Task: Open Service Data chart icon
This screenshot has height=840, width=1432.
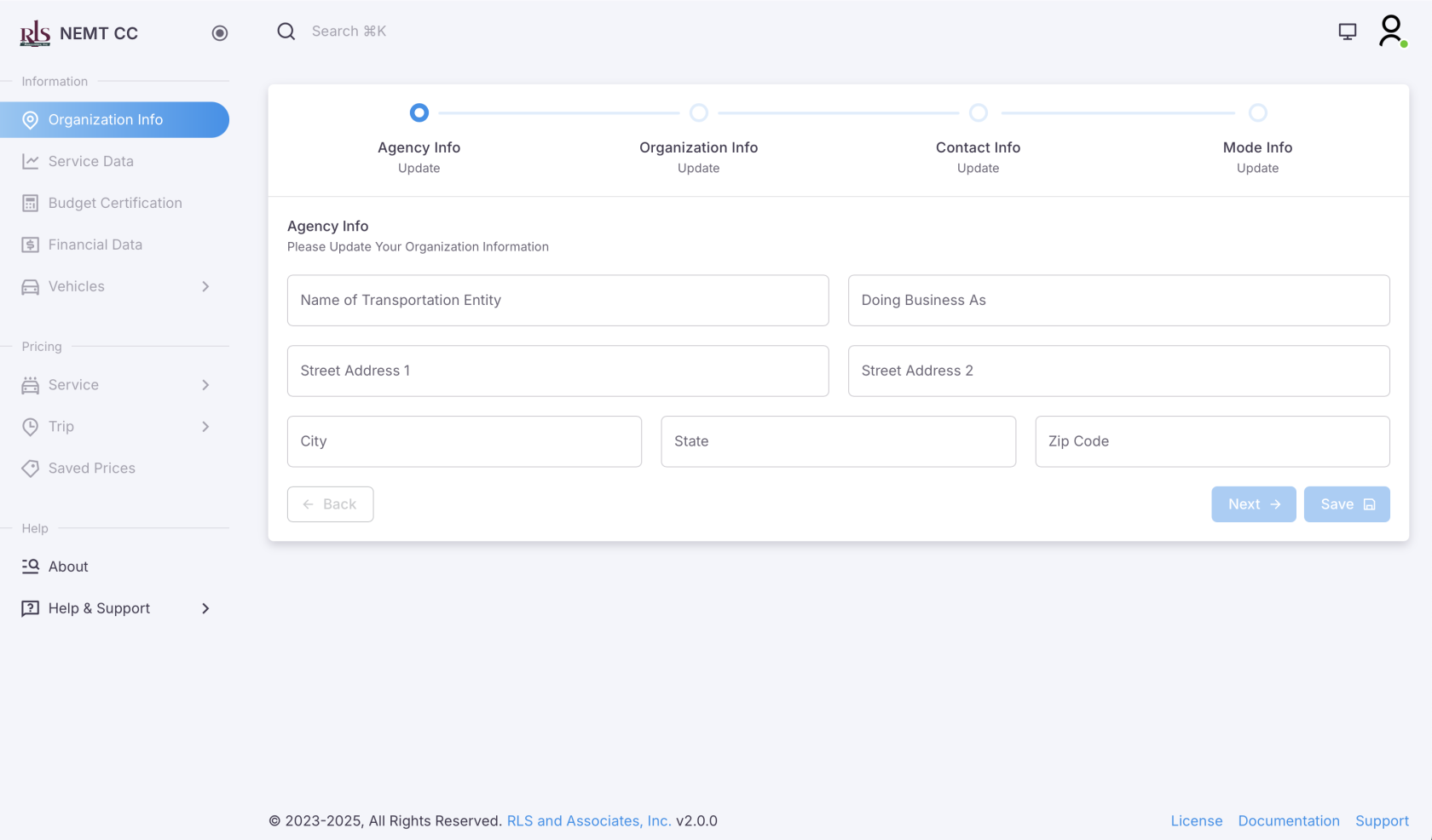Action: [x=31, y=161]
